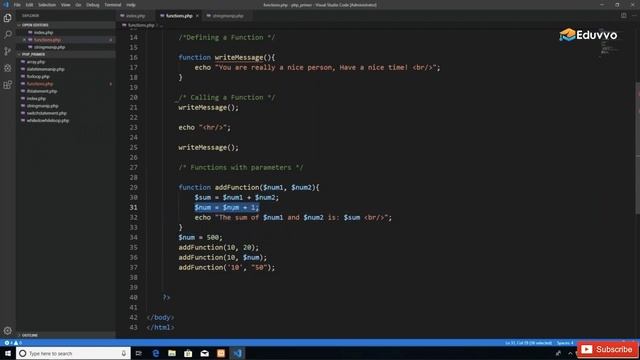Open the Debug view in activity bar
This screenshot has width=640, height=360.
tap(7, 68)
